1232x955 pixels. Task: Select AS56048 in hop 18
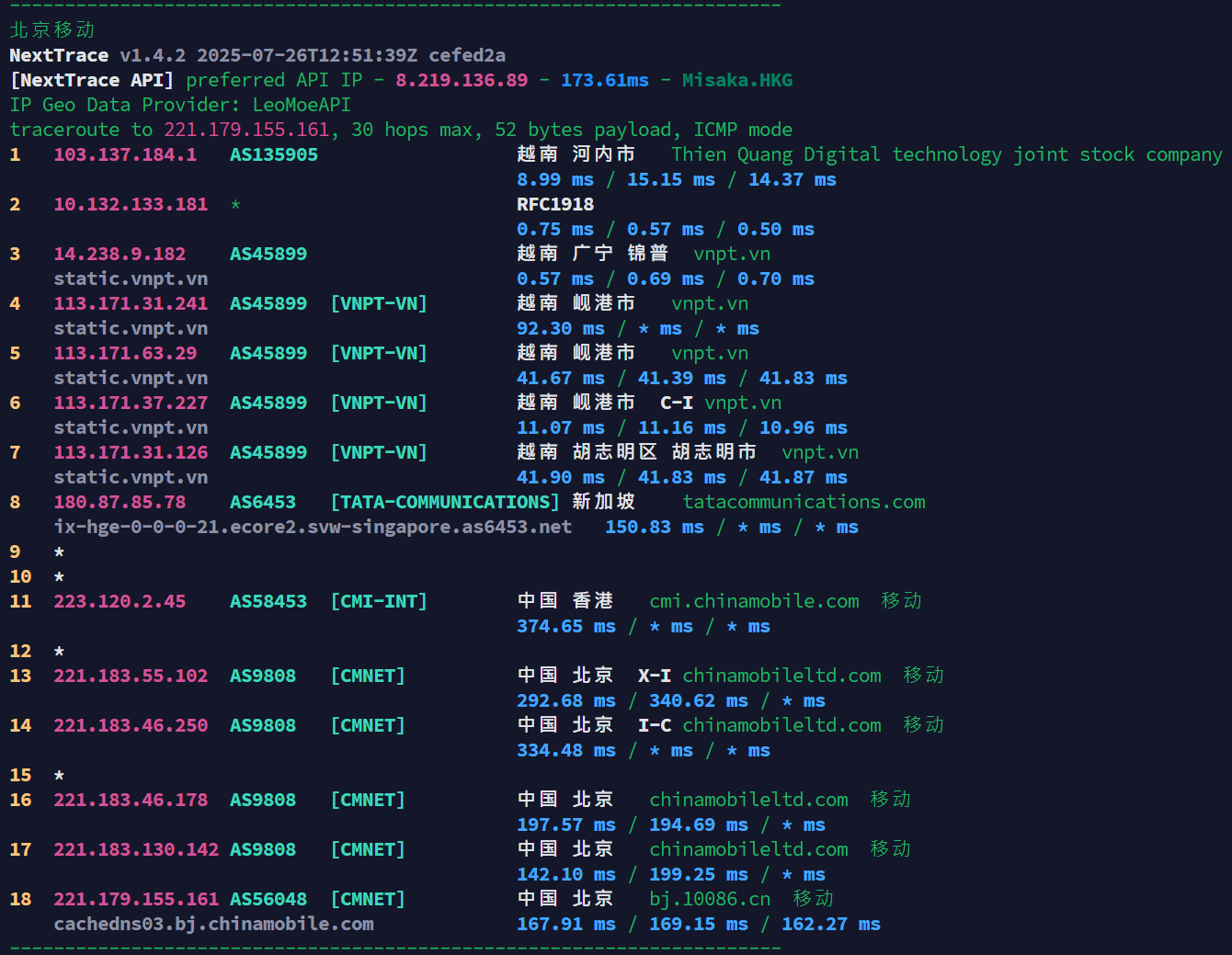tap(268, 899)
